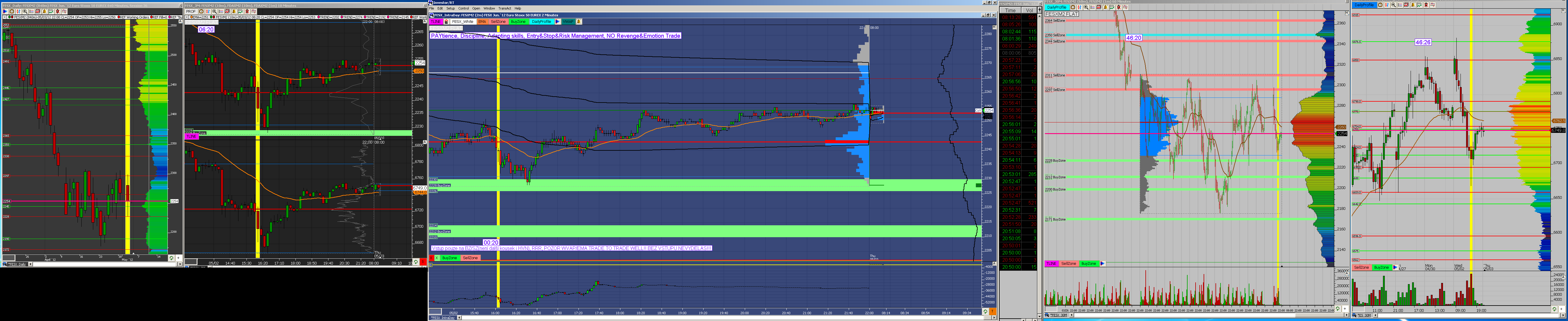Click the Time column header in time and sales

1010,10
